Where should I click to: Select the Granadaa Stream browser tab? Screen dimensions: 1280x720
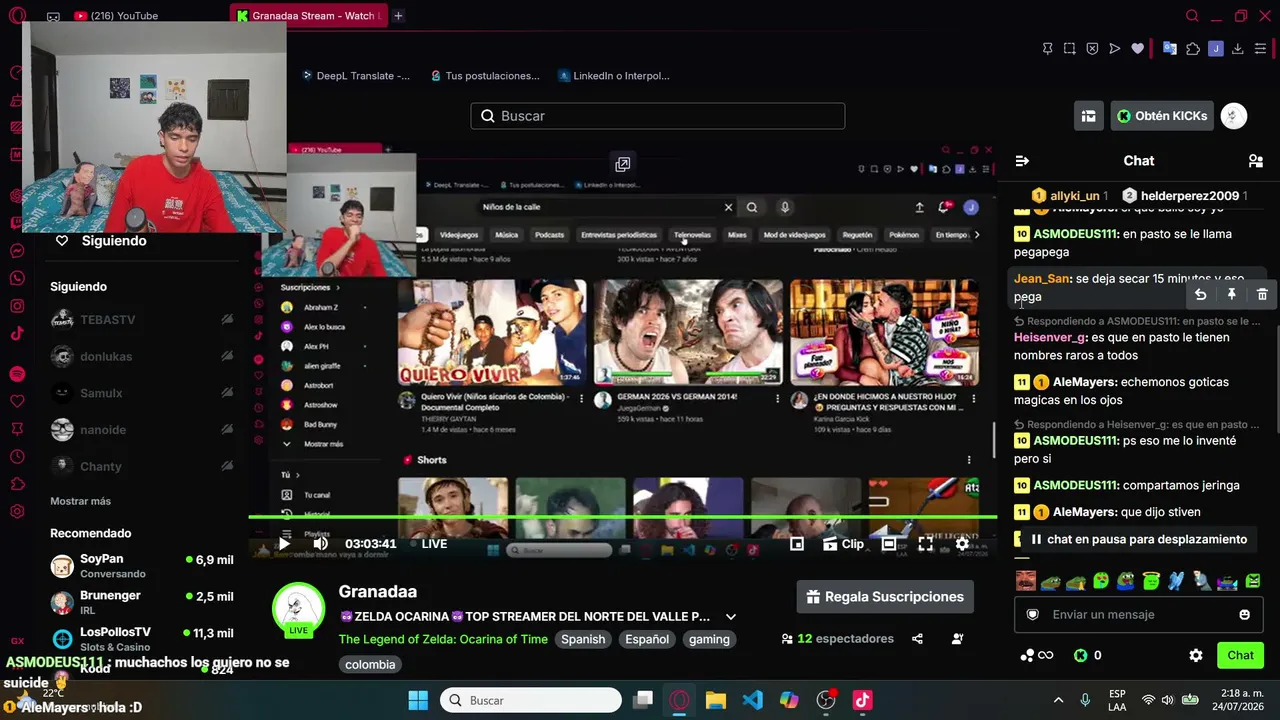point(307,16)
